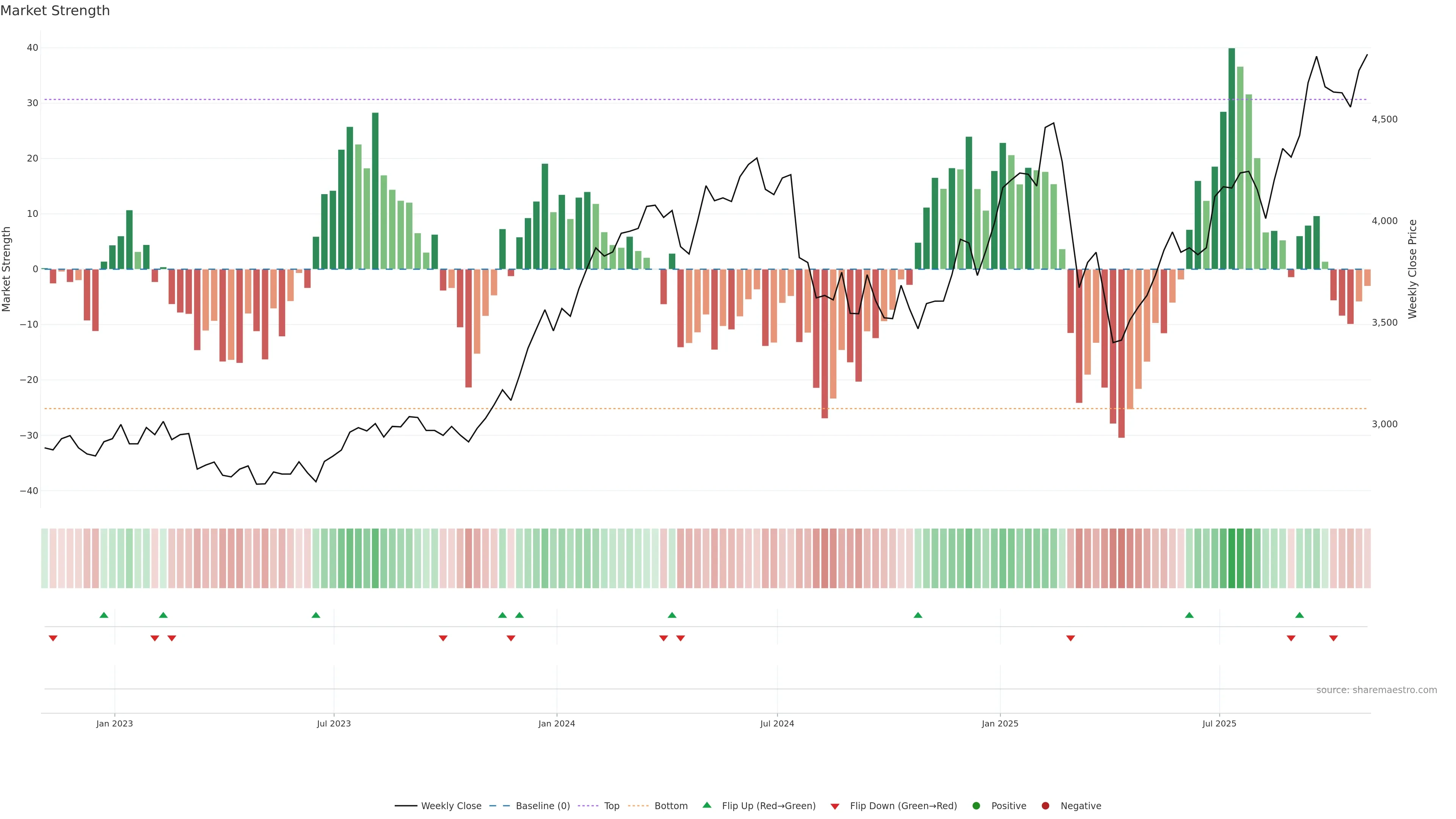
Task: Click the Weekly Close Price axis title
Action: pos(1412,269)
